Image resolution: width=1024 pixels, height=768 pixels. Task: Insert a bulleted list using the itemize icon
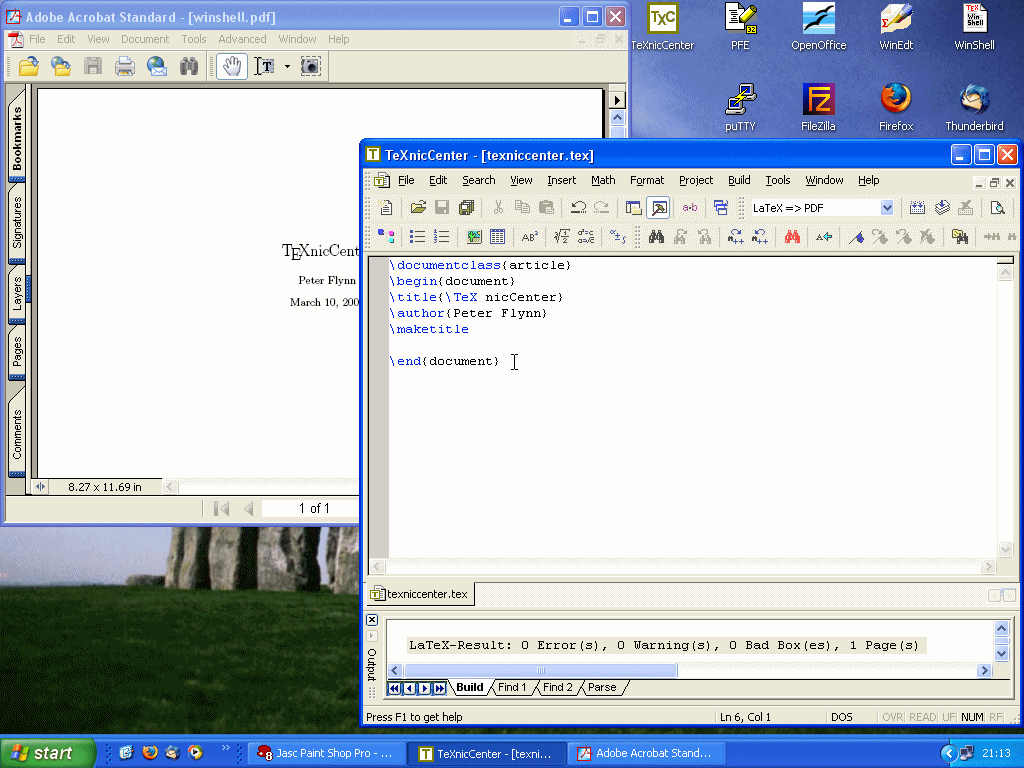[418, 237]
